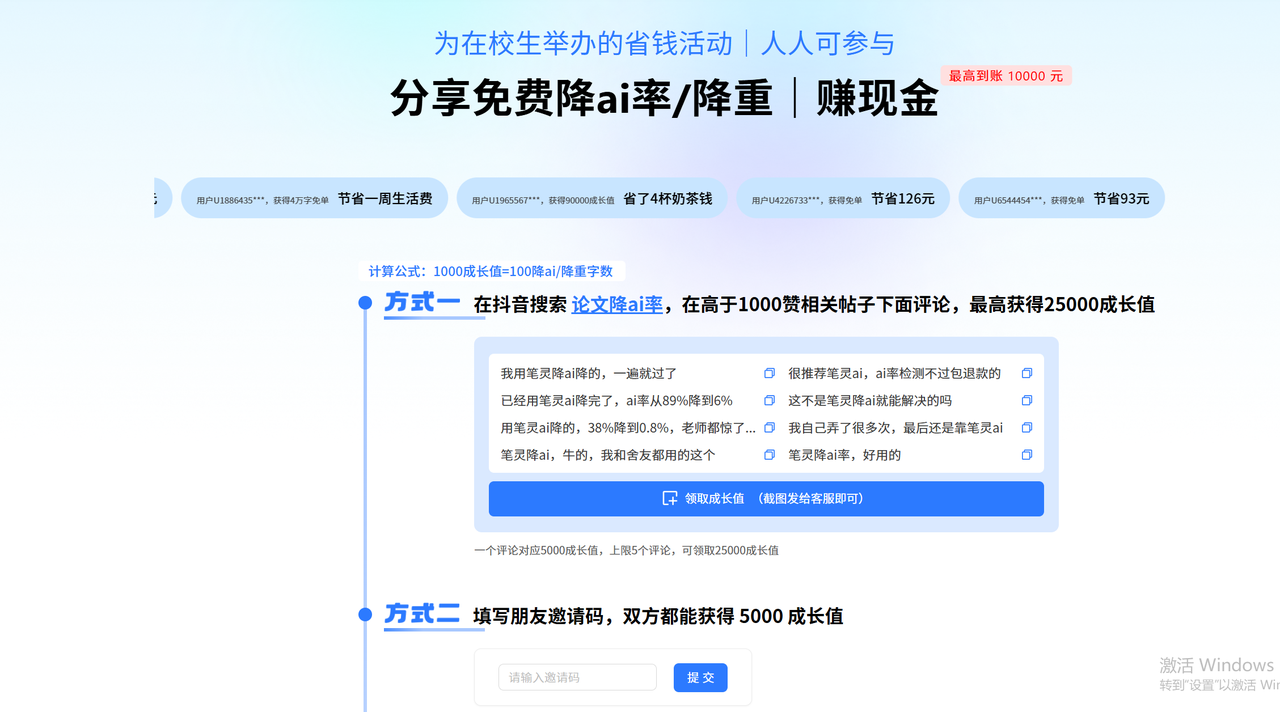Select the 节省一周生活费 user pill

(315, 198)
